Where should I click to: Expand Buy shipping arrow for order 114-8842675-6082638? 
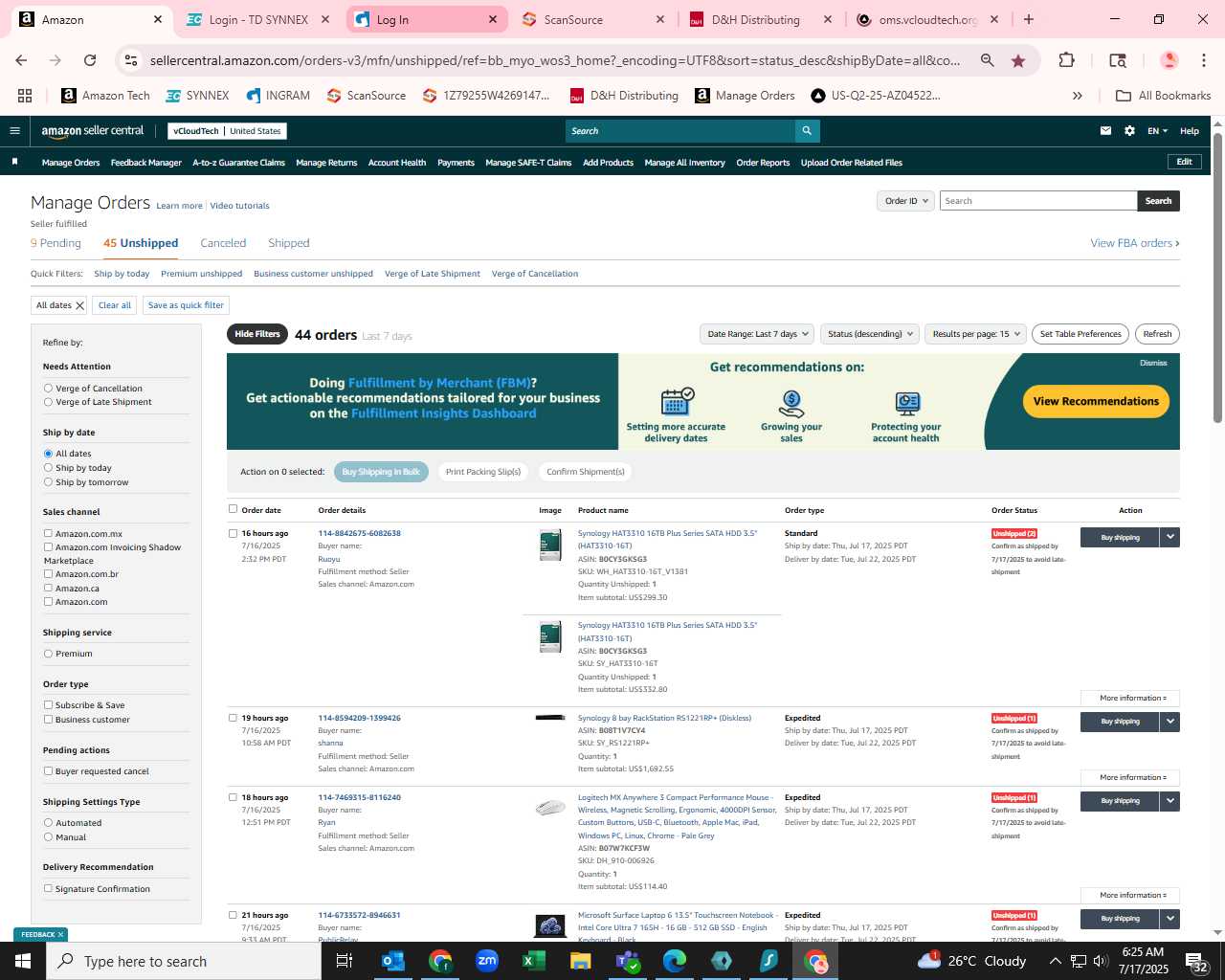click(1169, 538)
